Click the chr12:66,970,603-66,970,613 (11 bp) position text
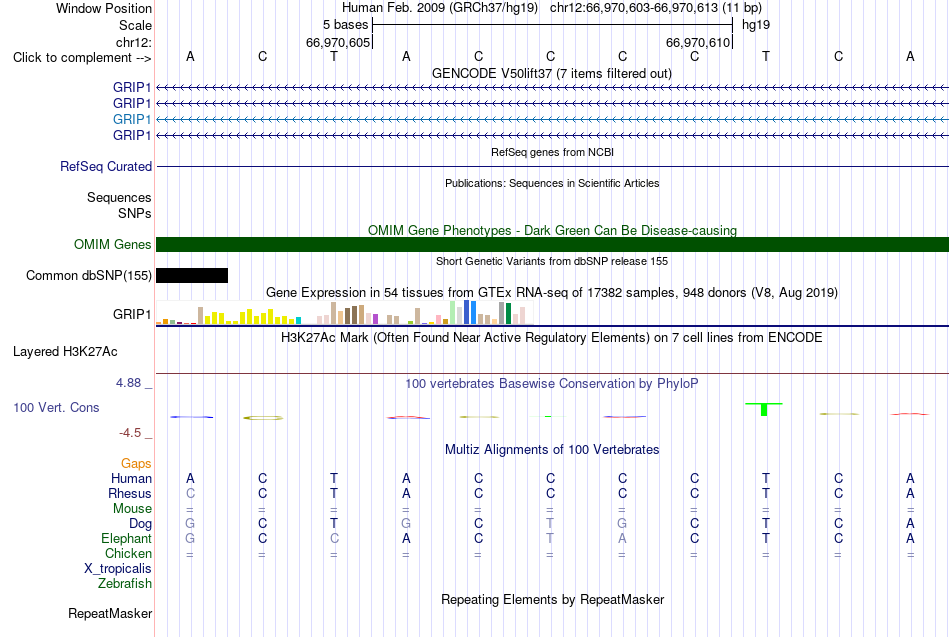950x637 pixels. (x=656, y=8)
